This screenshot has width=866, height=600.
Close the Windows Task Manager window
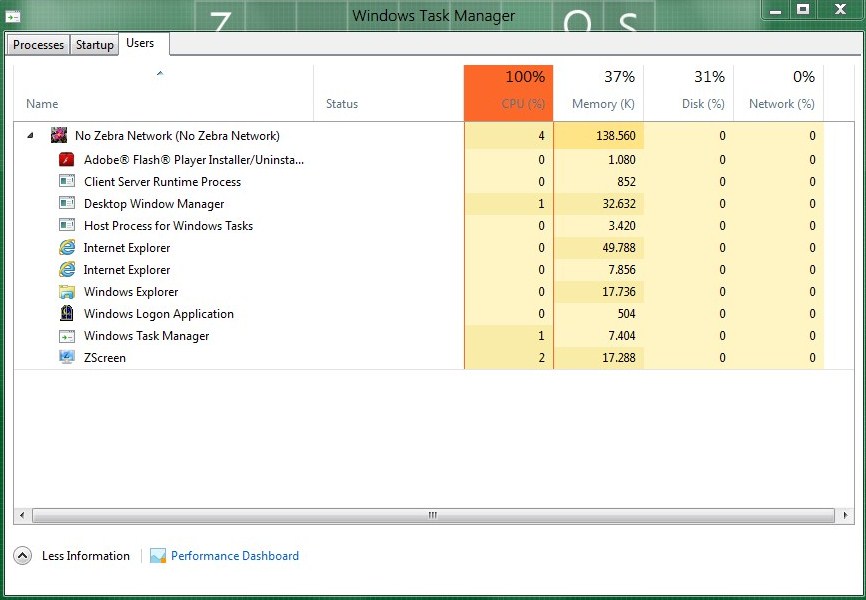841,9
